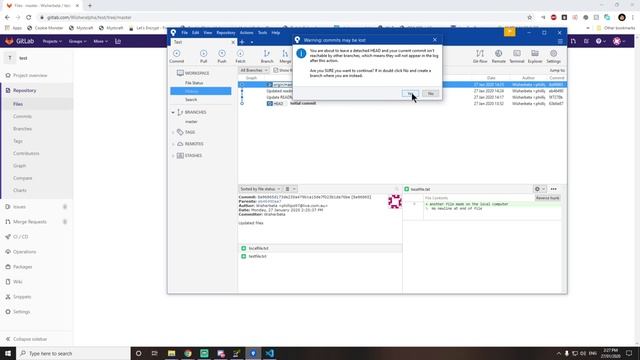Viewport: 640px width, 360px height.
Task: Open Visual Studio Code from taskbar
Action: 269,353
